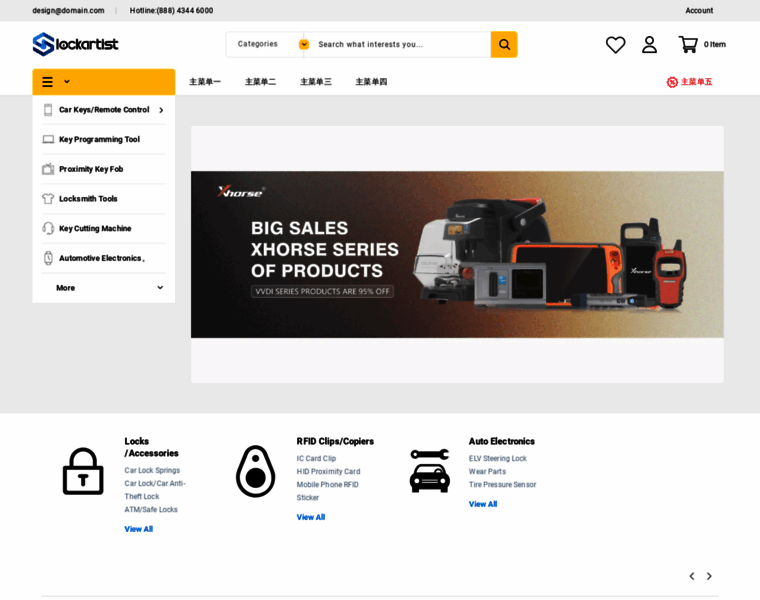Click the orange search magnifier button
Screen dimensions: 760x600
coord(504,45)
